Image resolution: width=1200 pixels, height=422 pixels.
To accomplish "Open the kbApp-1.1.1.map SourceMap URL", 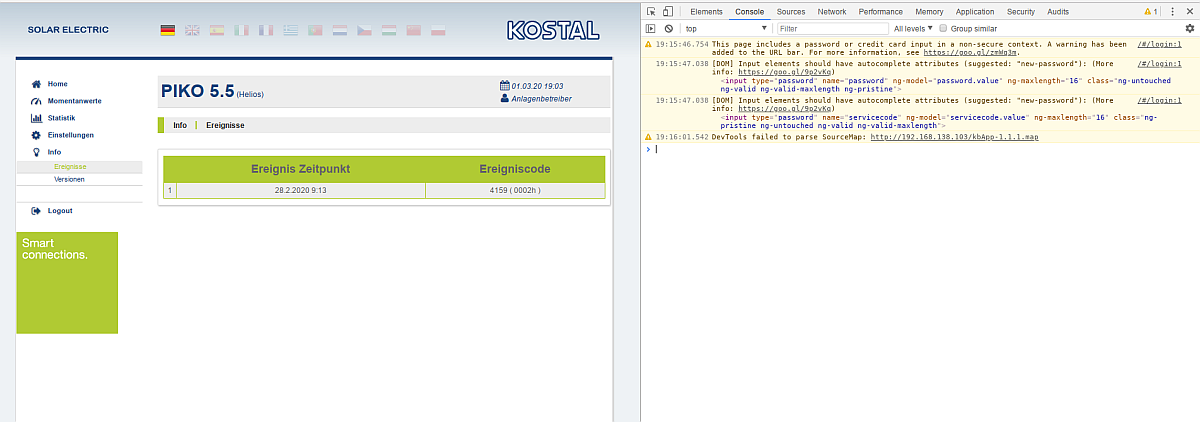I will point(954,136).
